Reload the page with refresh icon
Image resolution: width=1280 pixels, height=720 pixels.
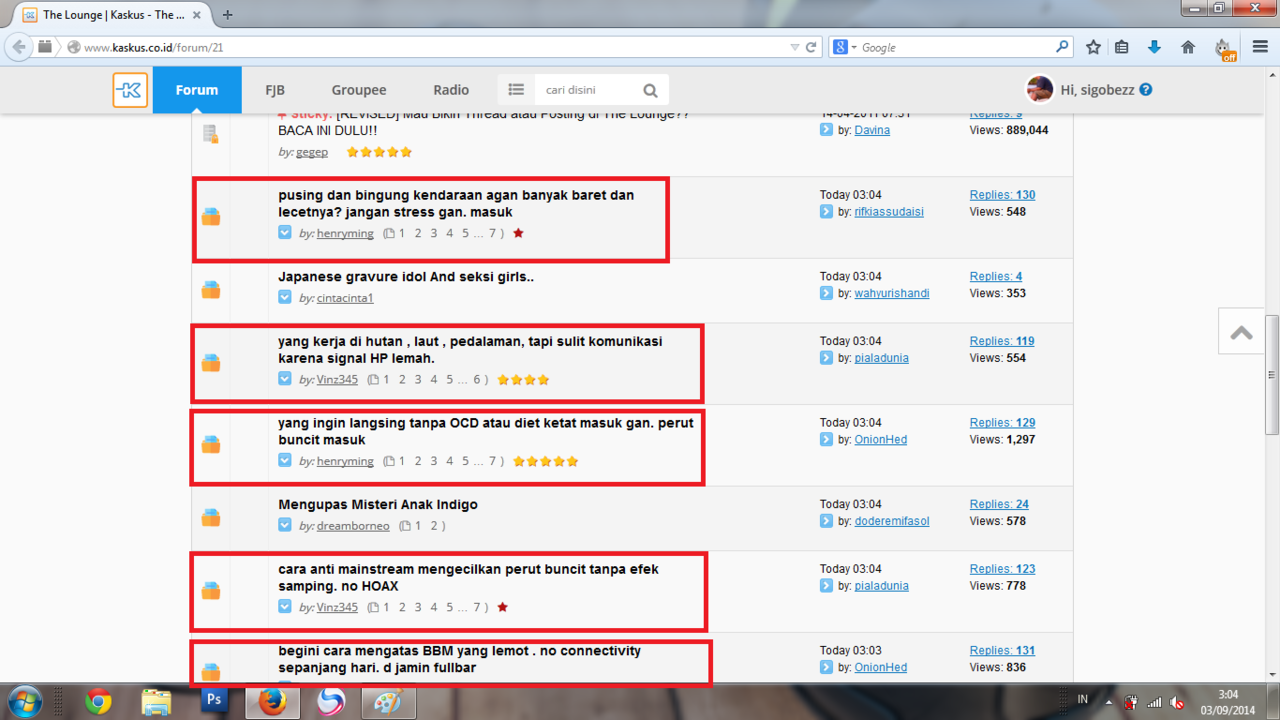tap(811, 47)
